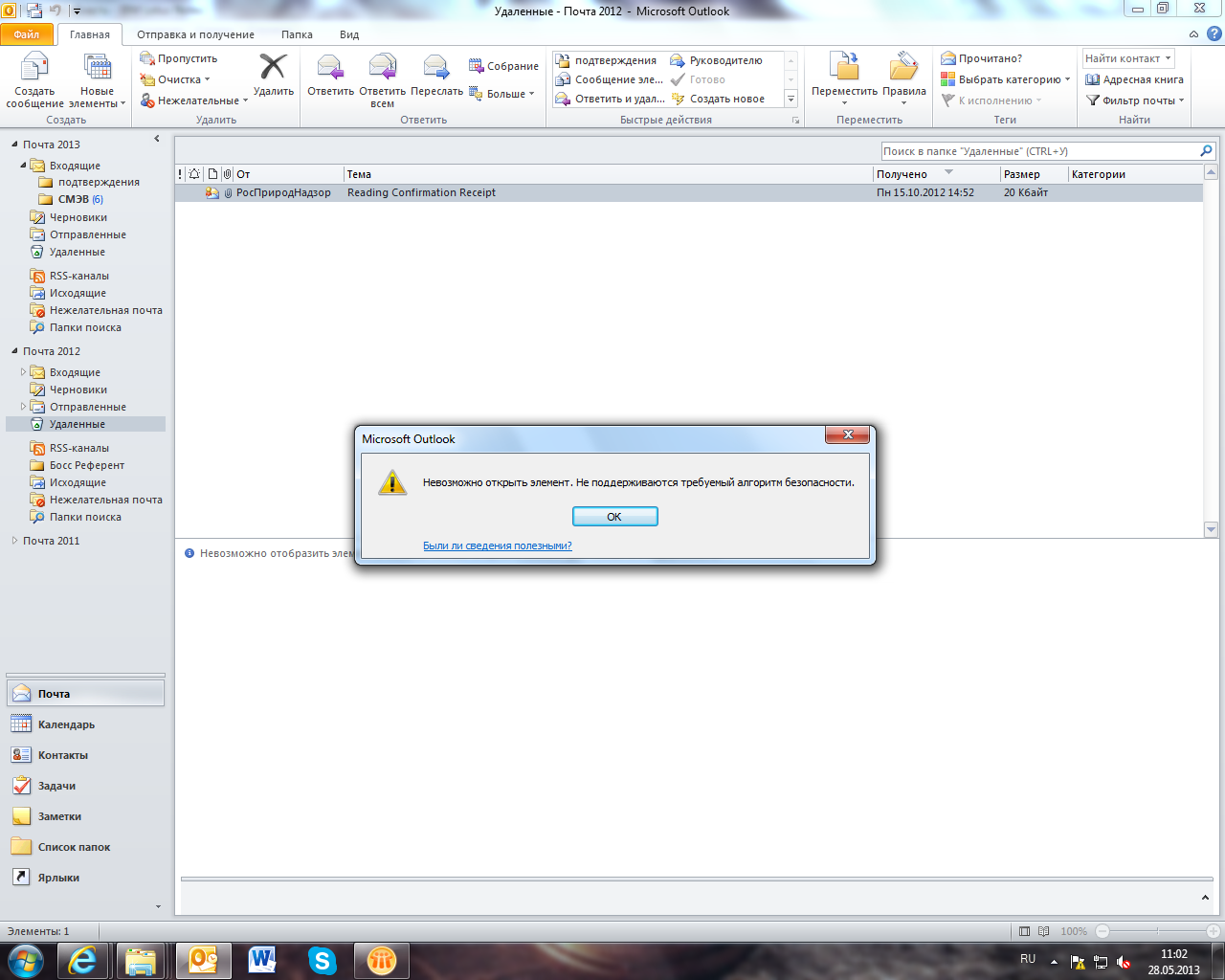Open the Windows Start menu
Image resolution: width=1225 pixels, height=980 pixels.
pyautogui.click(x=25, y=960)
